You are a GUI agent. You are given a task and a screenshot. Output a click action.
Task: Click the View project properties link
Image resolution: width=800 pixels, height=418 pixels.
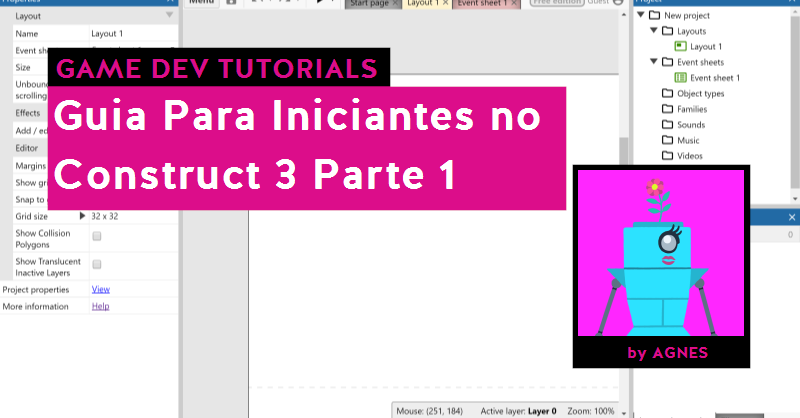pyautogui.click(x=100, y=290)
